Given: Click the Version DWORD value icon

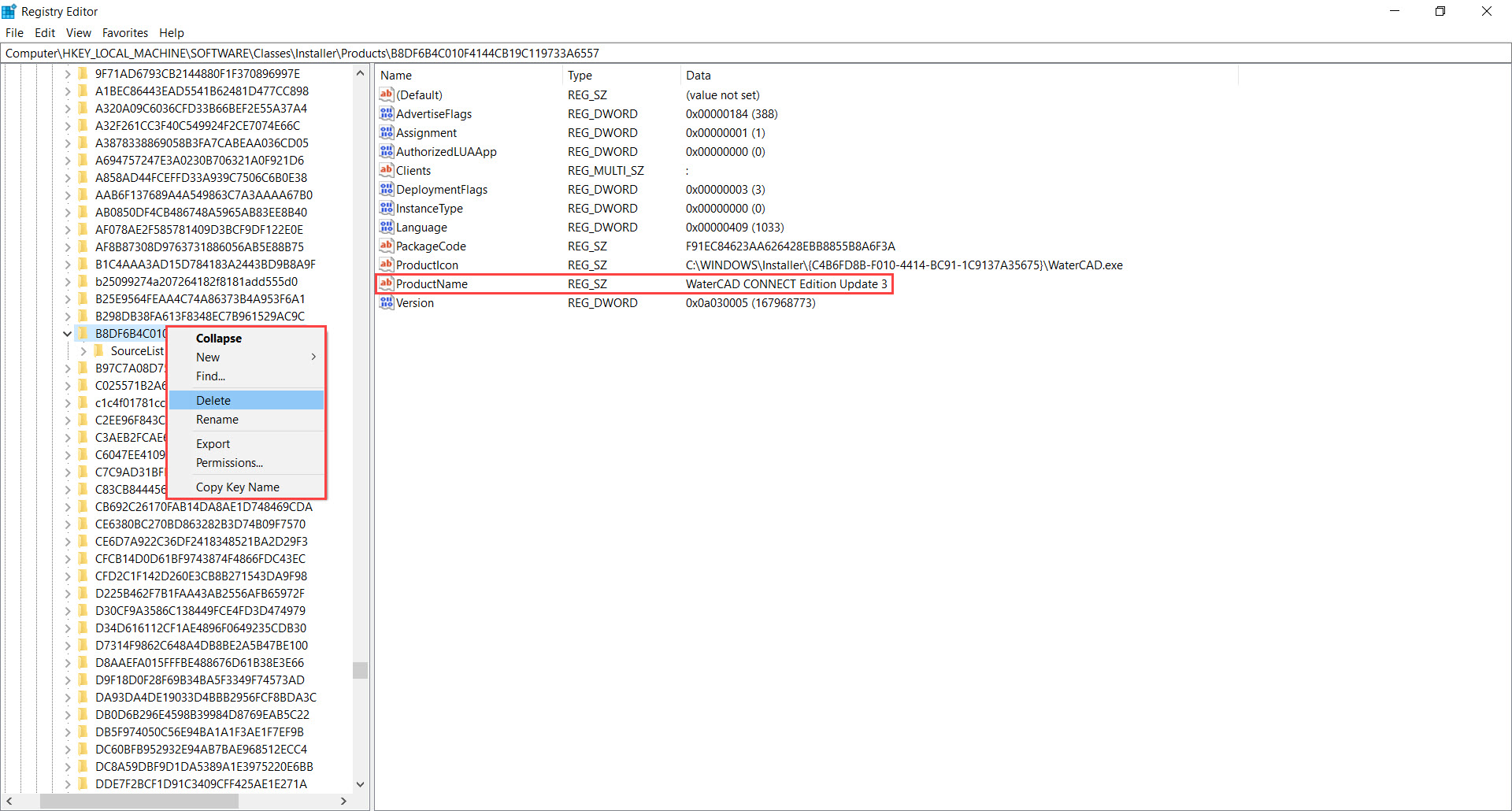Looking at the screenshot, I should (386, 302).
